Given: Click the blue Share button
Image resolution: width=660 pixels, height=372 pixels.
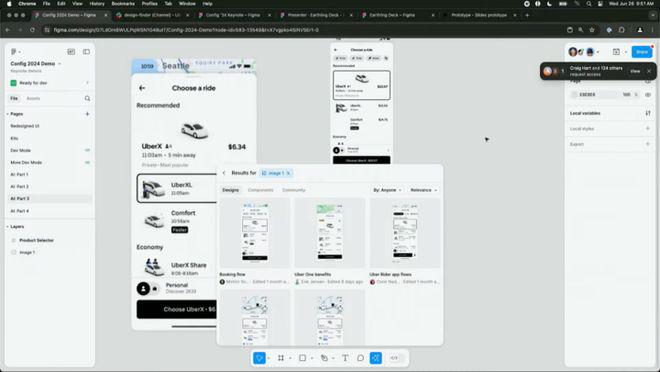Looking at the screenshot, I should (642, 52).
